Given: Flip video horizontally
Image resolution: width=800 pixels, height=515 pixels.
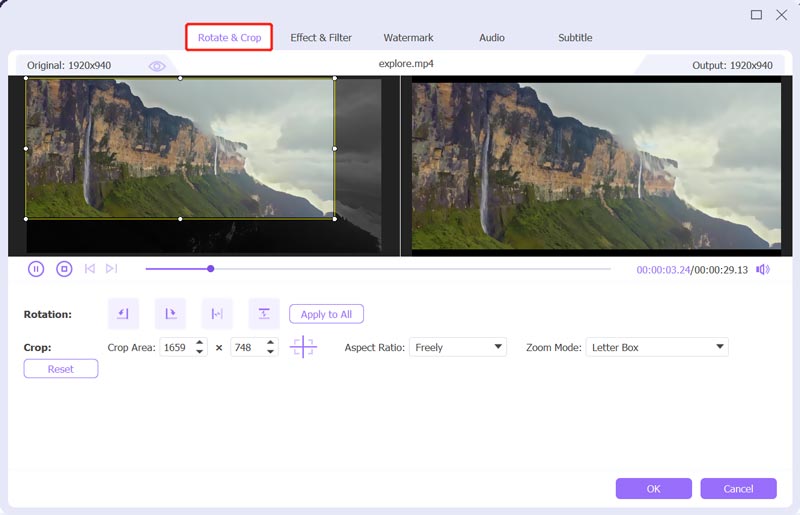Looking at the screenshot, I should pyautogui.click(x=217, y=313).
